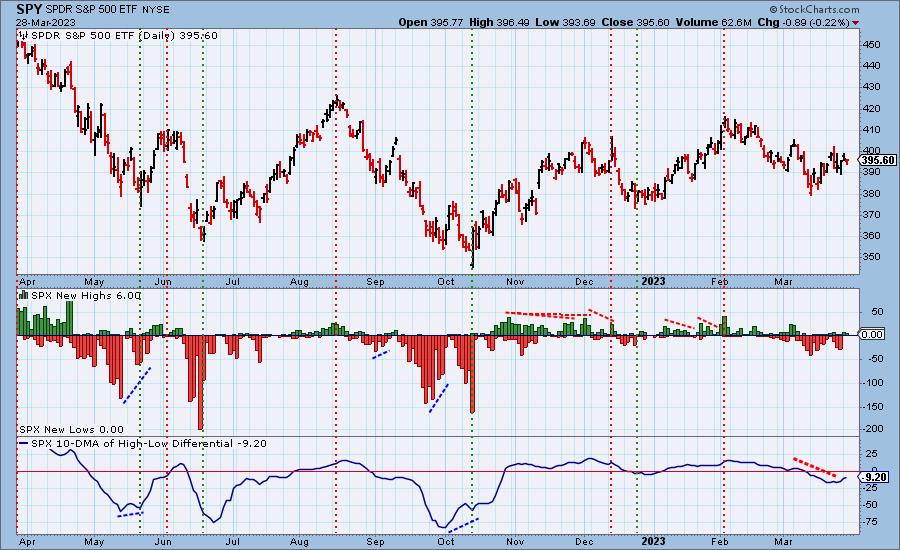900x550 pixels.
Task: Click the 395.60 current price tag on axis
Action: tap(878, 160)
